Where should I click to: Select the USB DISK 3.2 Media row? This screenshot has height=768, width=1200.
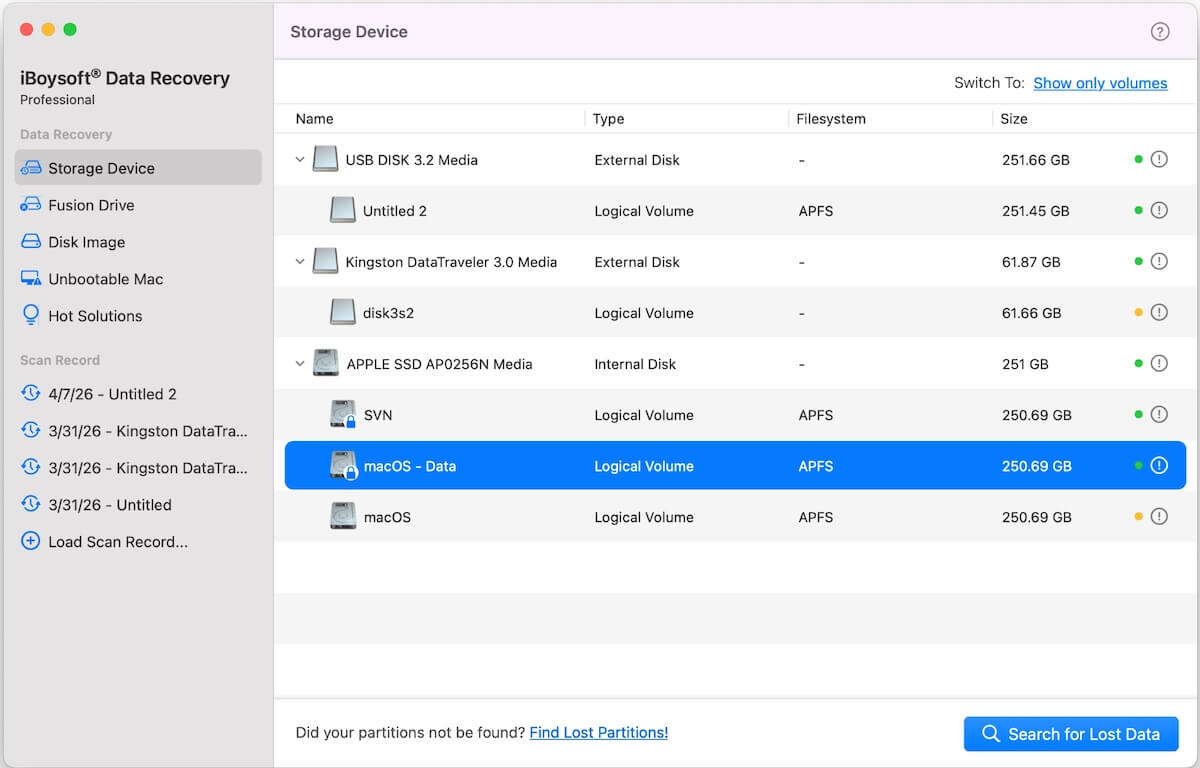[x=736, y=159]
